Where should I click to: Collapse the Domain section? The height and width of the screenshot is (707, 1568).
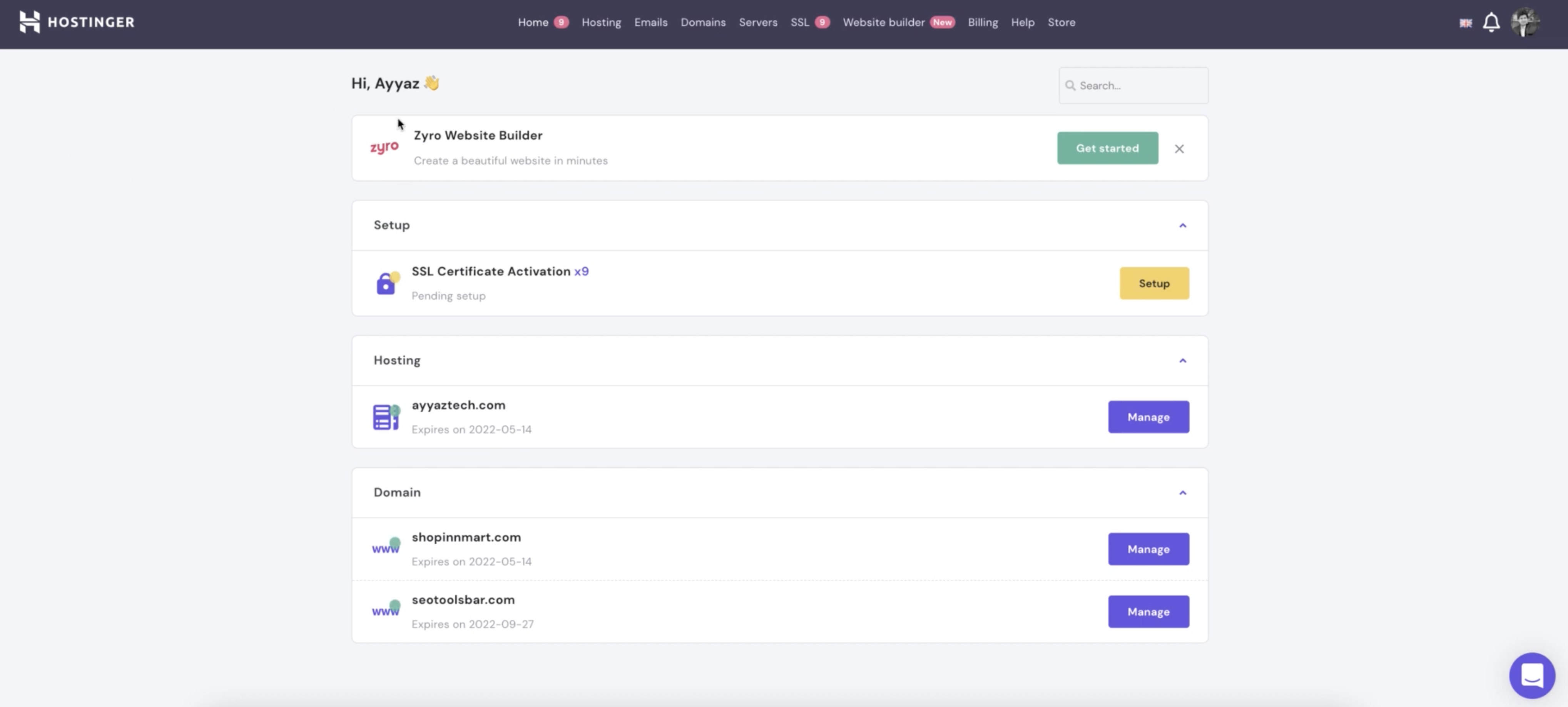pyautogui.click(x=1182, y=493)
